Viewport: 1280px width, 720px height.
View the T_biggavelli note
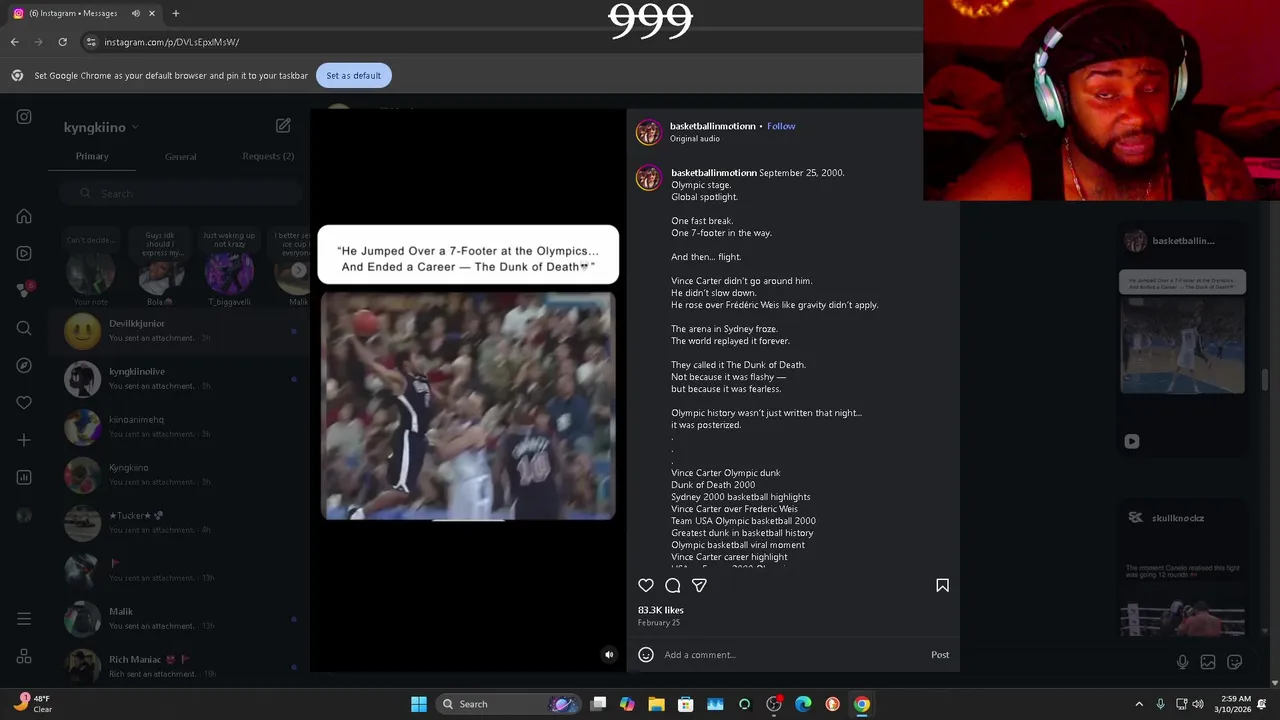click(229, 272)
